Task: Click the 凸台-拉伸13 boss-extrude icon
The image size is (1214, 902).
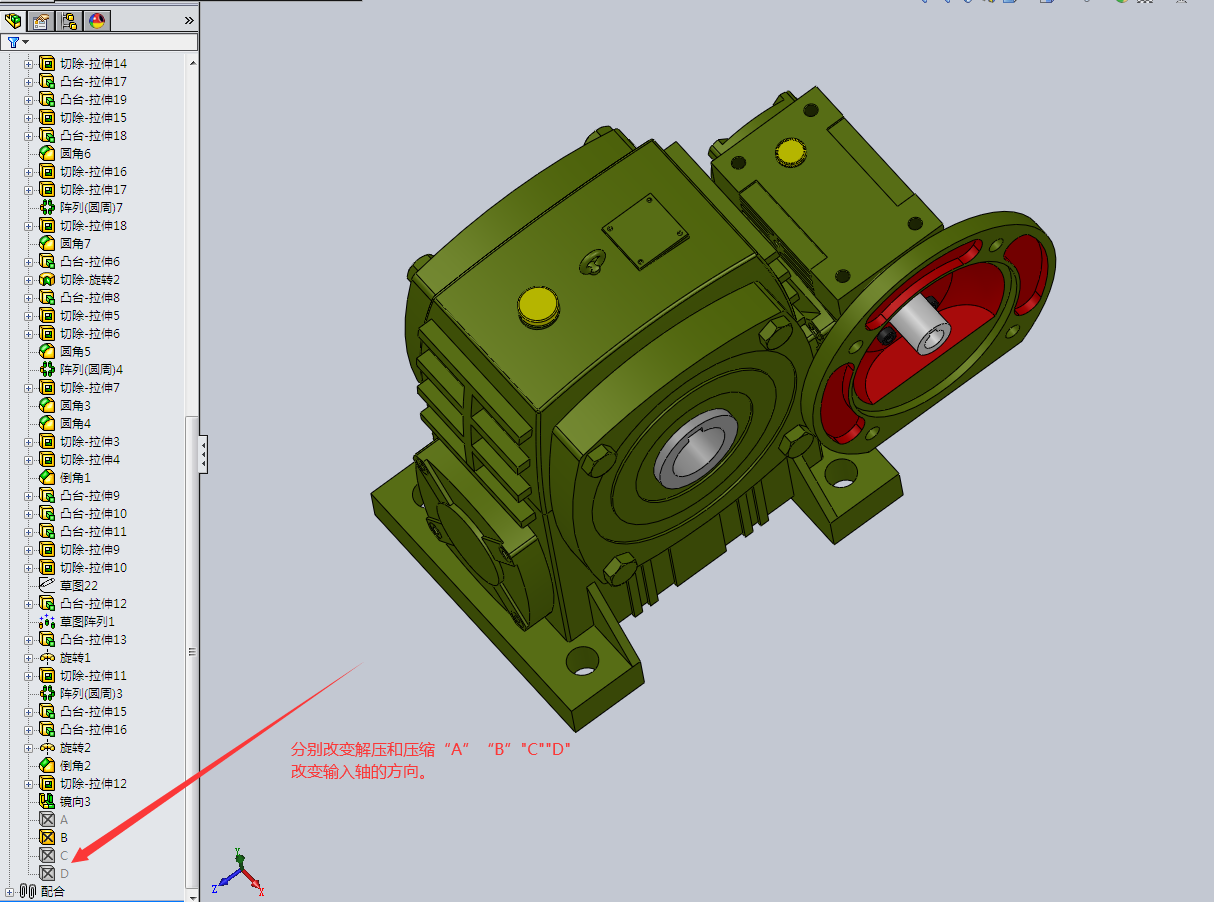Action: 47,640
